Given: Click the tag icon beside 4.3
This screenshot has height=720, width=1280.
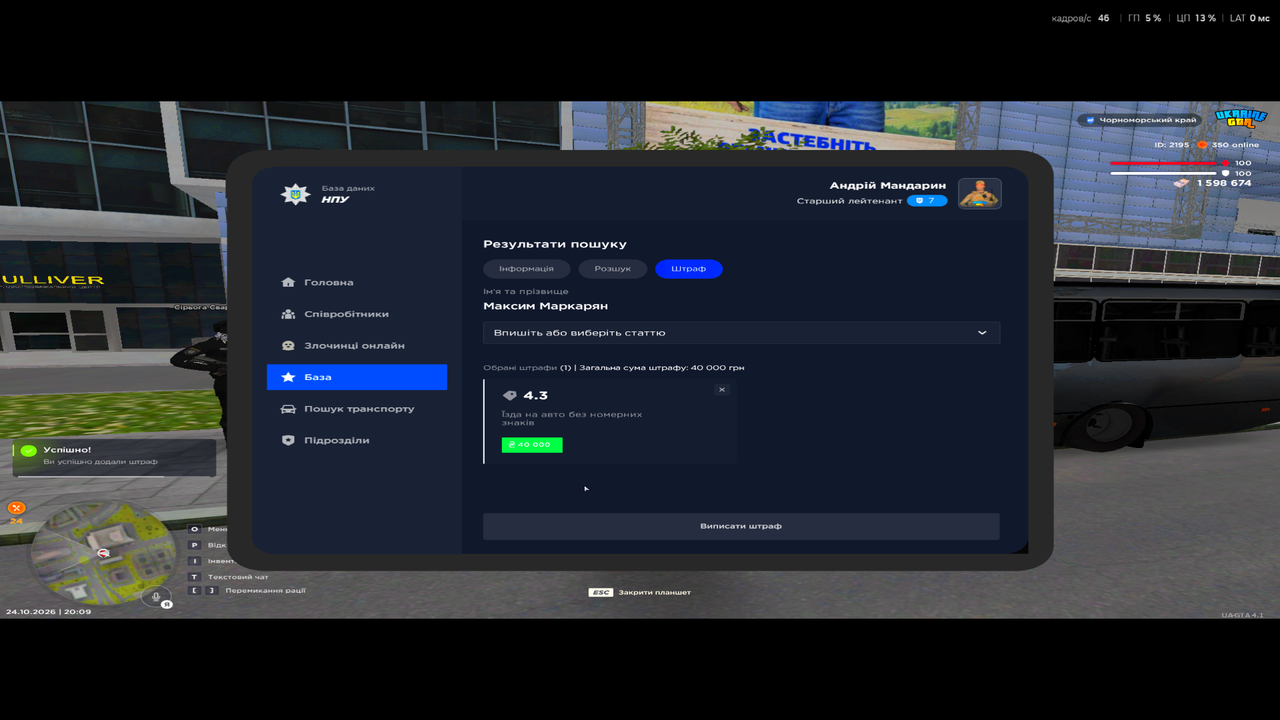Looking at the screenshot, I should coord(510,396).
